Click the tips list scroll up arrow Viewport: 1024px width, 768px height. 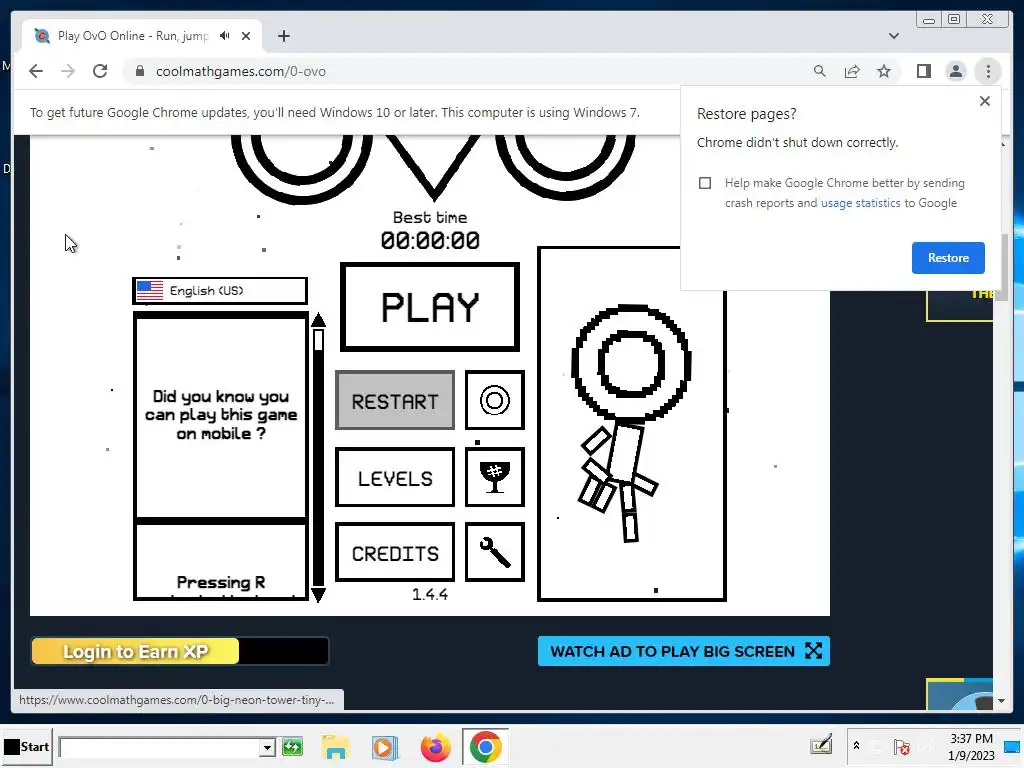318,319
